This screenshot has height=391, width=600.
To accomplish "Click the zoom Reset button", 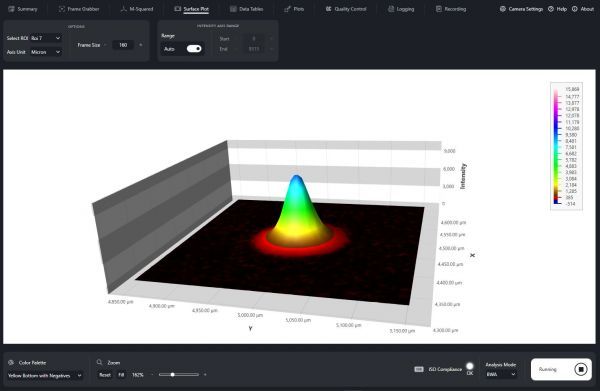I will pyautogui.click(x=105, y=375).
